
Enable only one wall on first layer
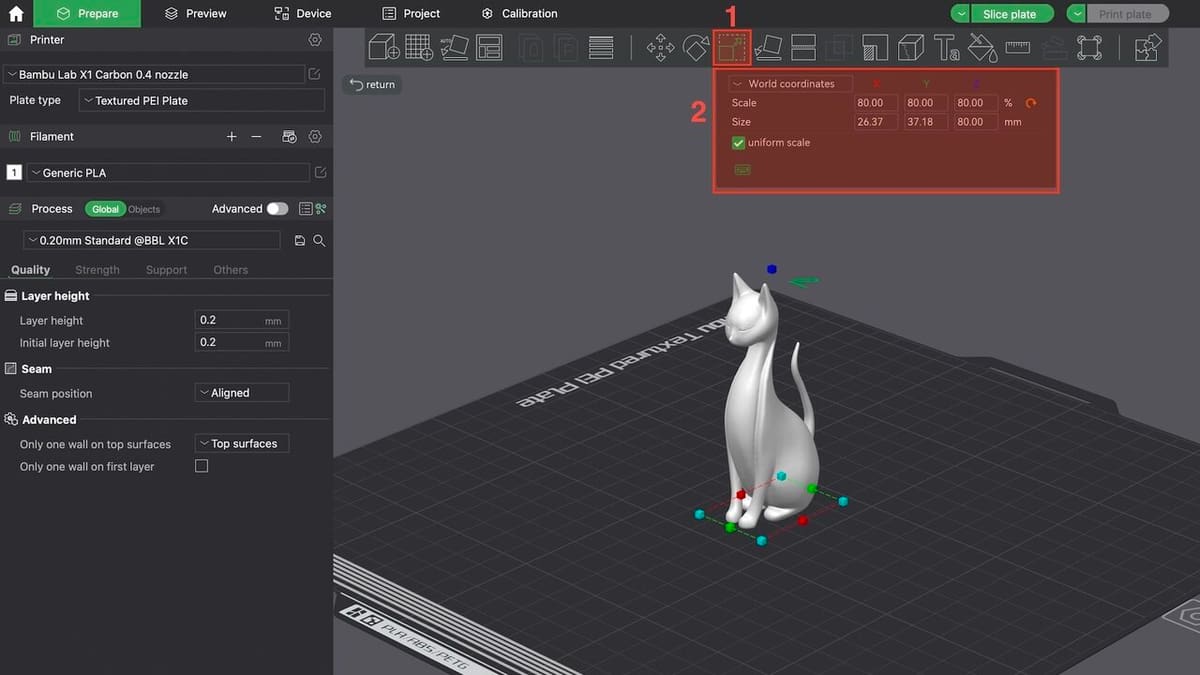pos(202,466)
